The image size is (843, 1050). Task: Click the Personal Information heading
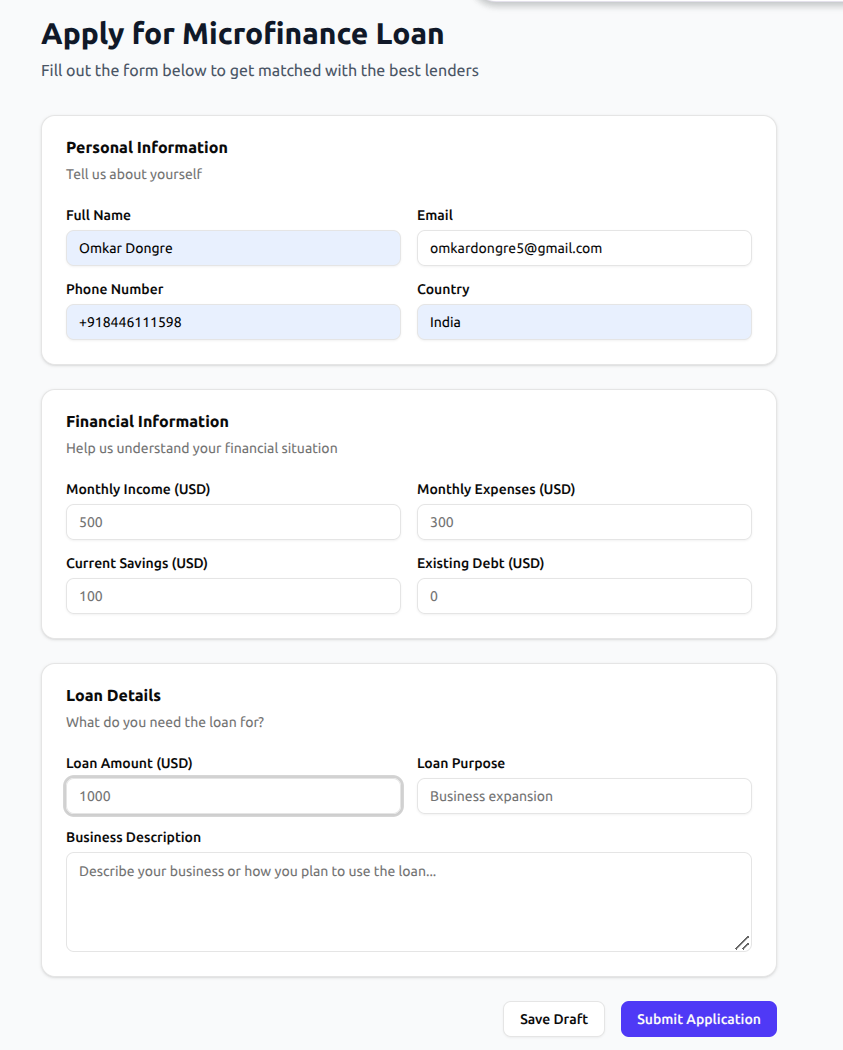coord(147,147)
